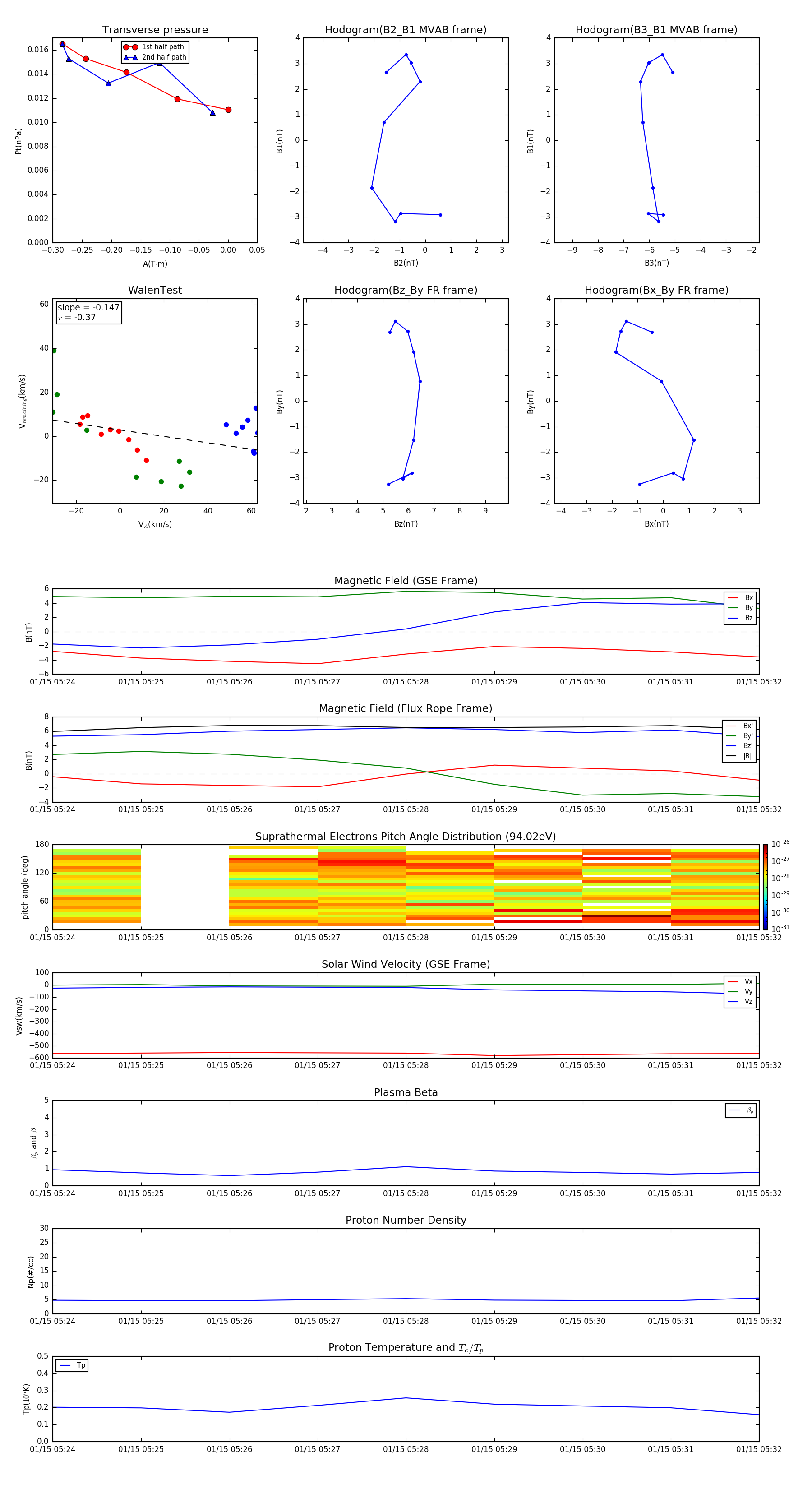Click the '10^-26' color bar label
The height and width of the screenshot is (1489, 812).
(x=780, y=844)
